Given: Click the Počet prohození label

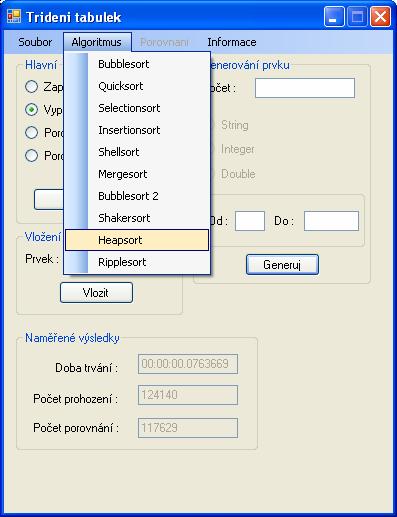Looking at the screenshot, I should click(x=76, y=399).
